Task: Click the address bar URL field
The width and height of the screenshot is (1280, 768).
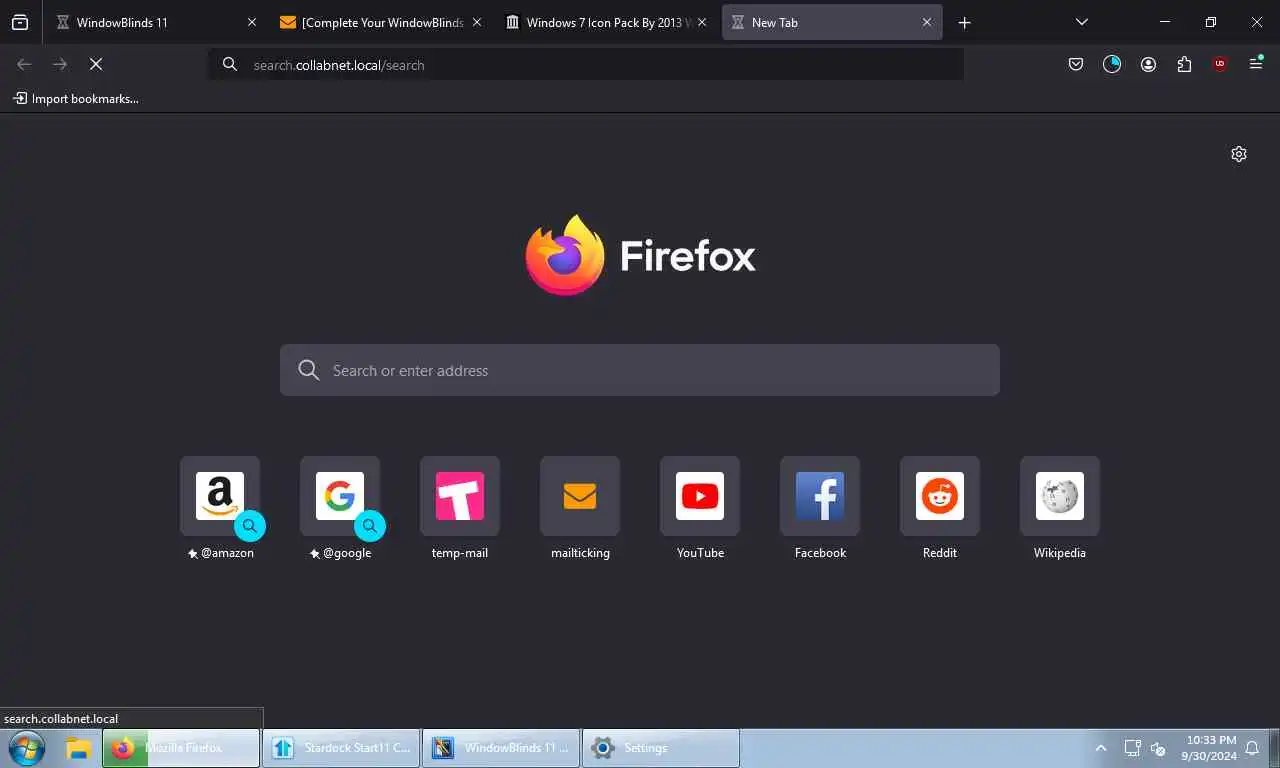Action: (x=586, y=64)
